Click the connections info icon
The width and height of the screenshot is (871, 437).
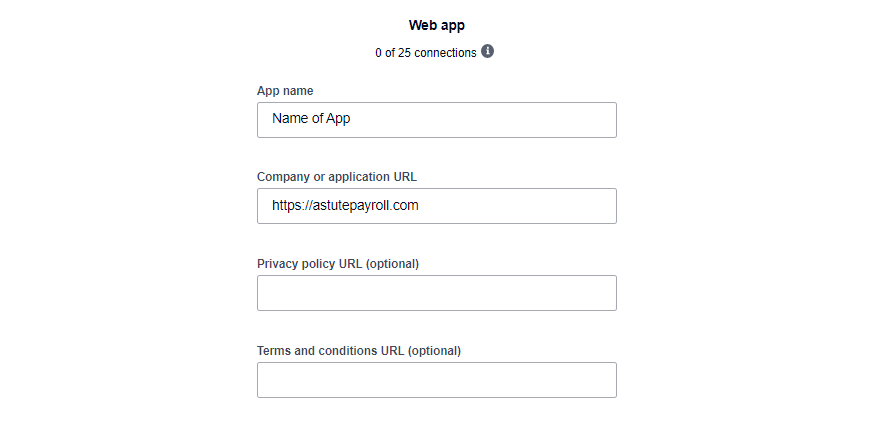tap(488, 51)
